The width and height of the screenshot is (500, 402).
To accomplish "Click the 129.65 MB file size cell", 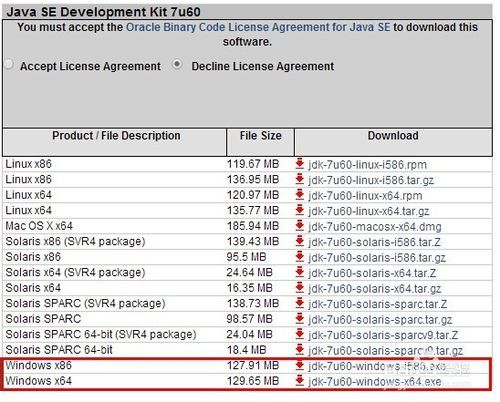I will pyautogui.click(x=253, y=381).
